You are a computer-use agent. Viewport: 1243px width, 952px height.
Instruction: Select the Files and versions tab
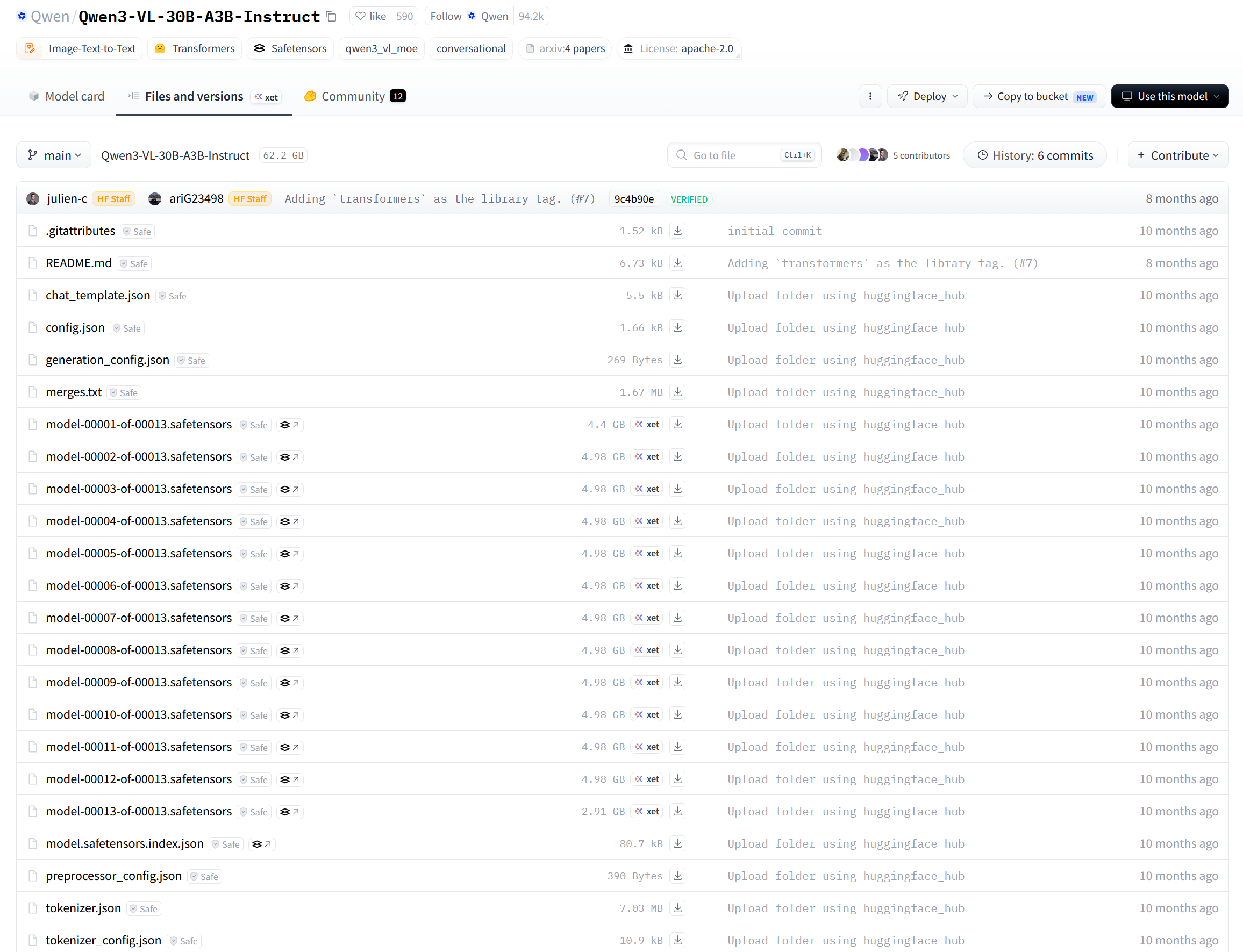(204, 96)
